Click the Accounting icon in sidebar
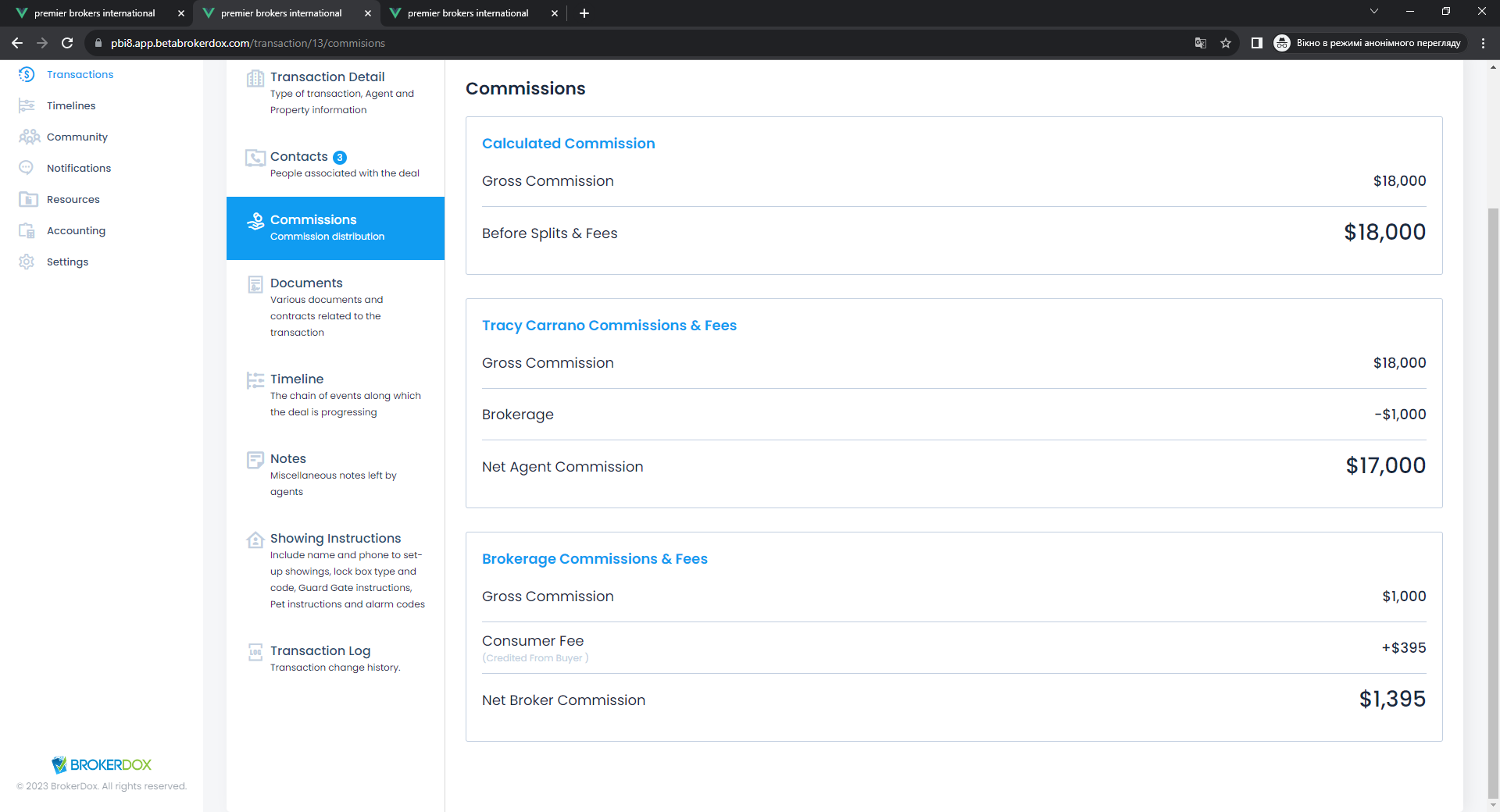This screenshot has height=812, width=1500. [27, 230]
